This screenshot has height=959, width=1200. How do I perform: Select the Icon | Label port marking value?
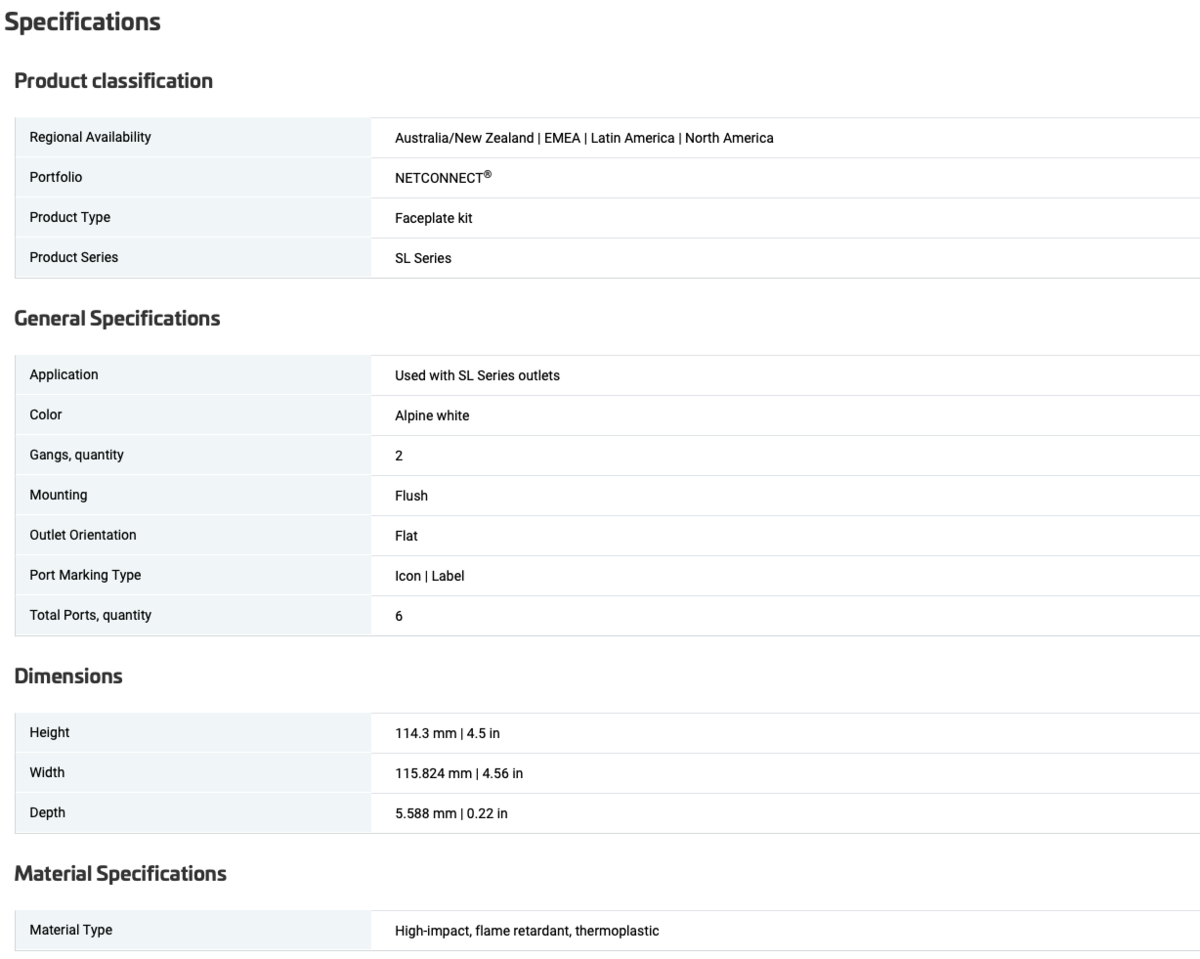point(429,576)
